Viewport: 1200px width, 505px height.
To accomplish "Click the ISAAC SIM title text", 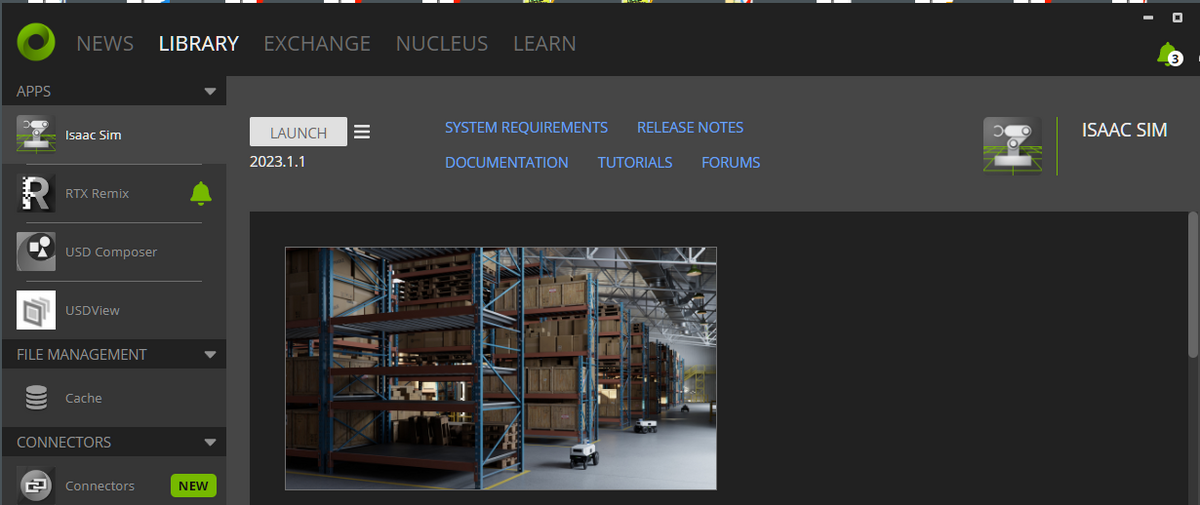I will (1124, 130).
